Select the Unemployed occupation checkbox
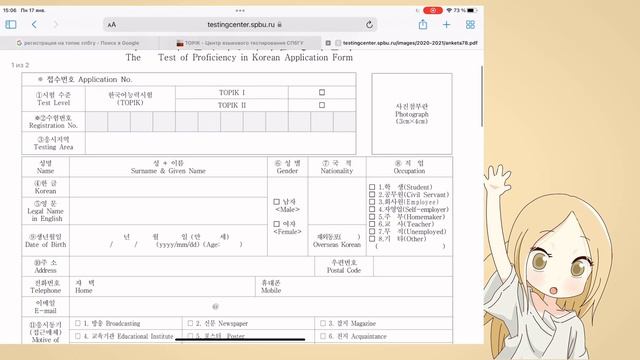The height and width of the screenshot is (360, 640). (372, 231)
